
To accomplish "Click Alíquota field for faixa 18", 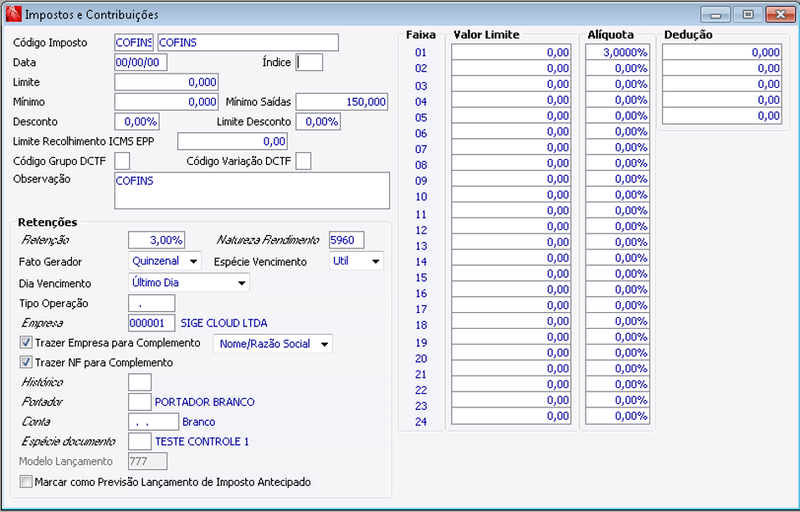I will tap(617, 321).
